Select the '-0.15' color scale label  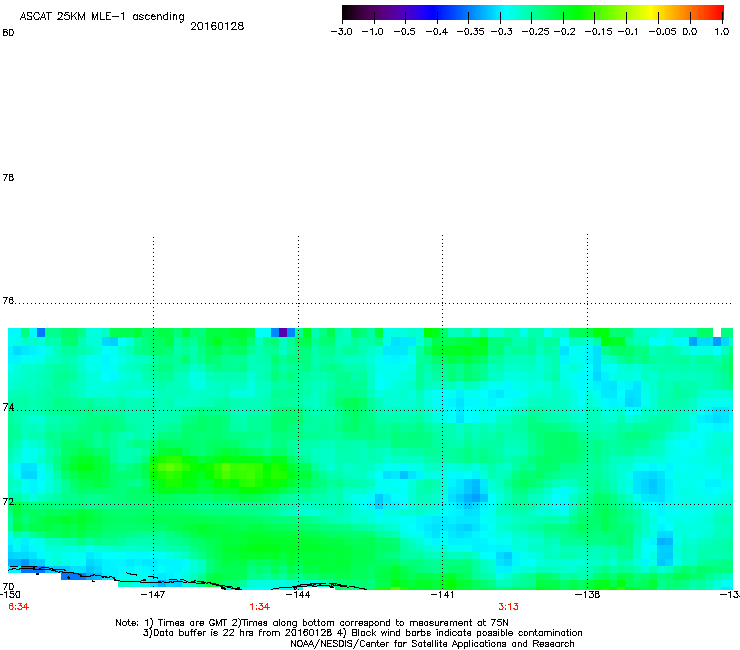(x=598, y=32)
